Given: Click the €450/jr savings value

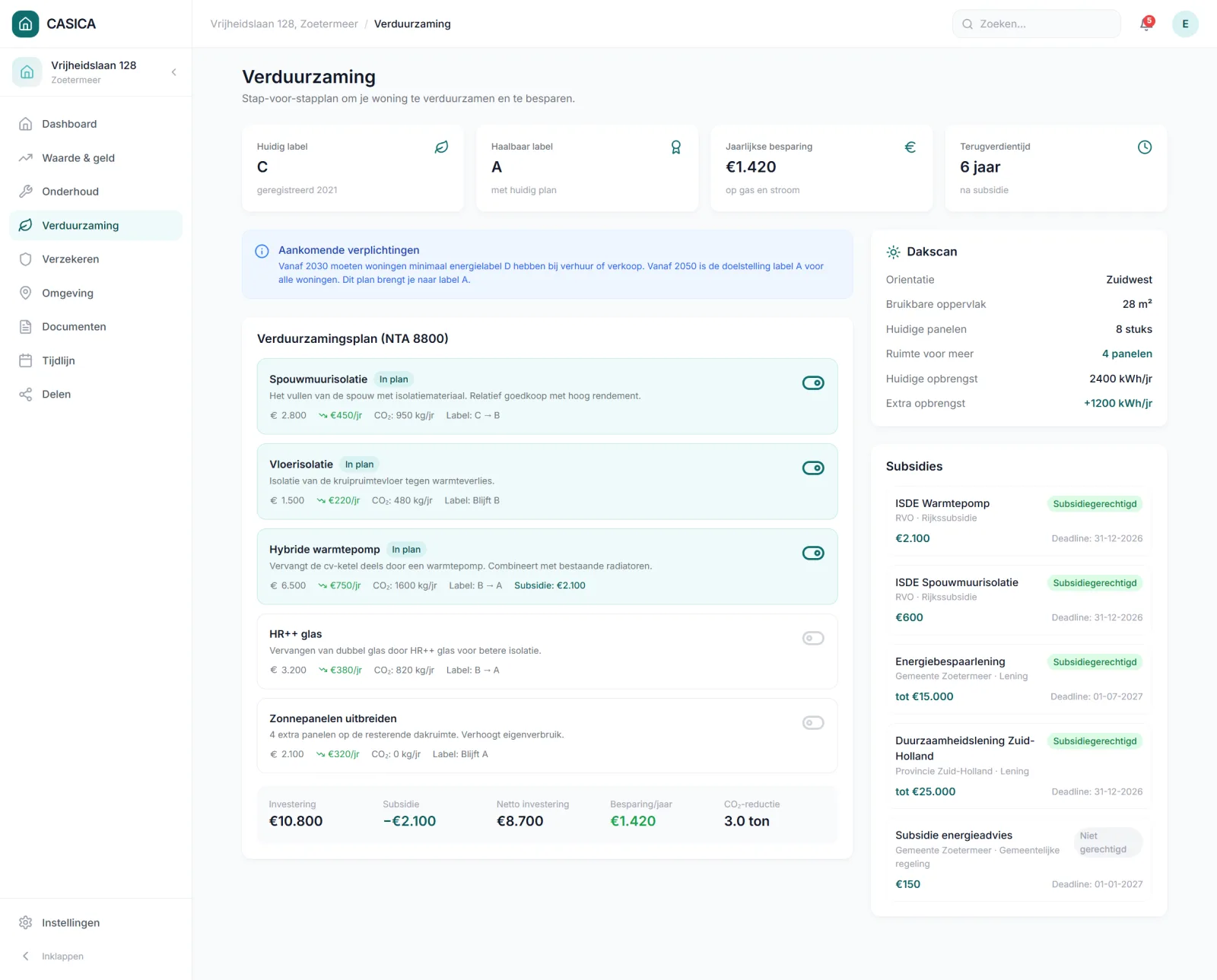Looking at the screenshot, I should tap(341, 416).
